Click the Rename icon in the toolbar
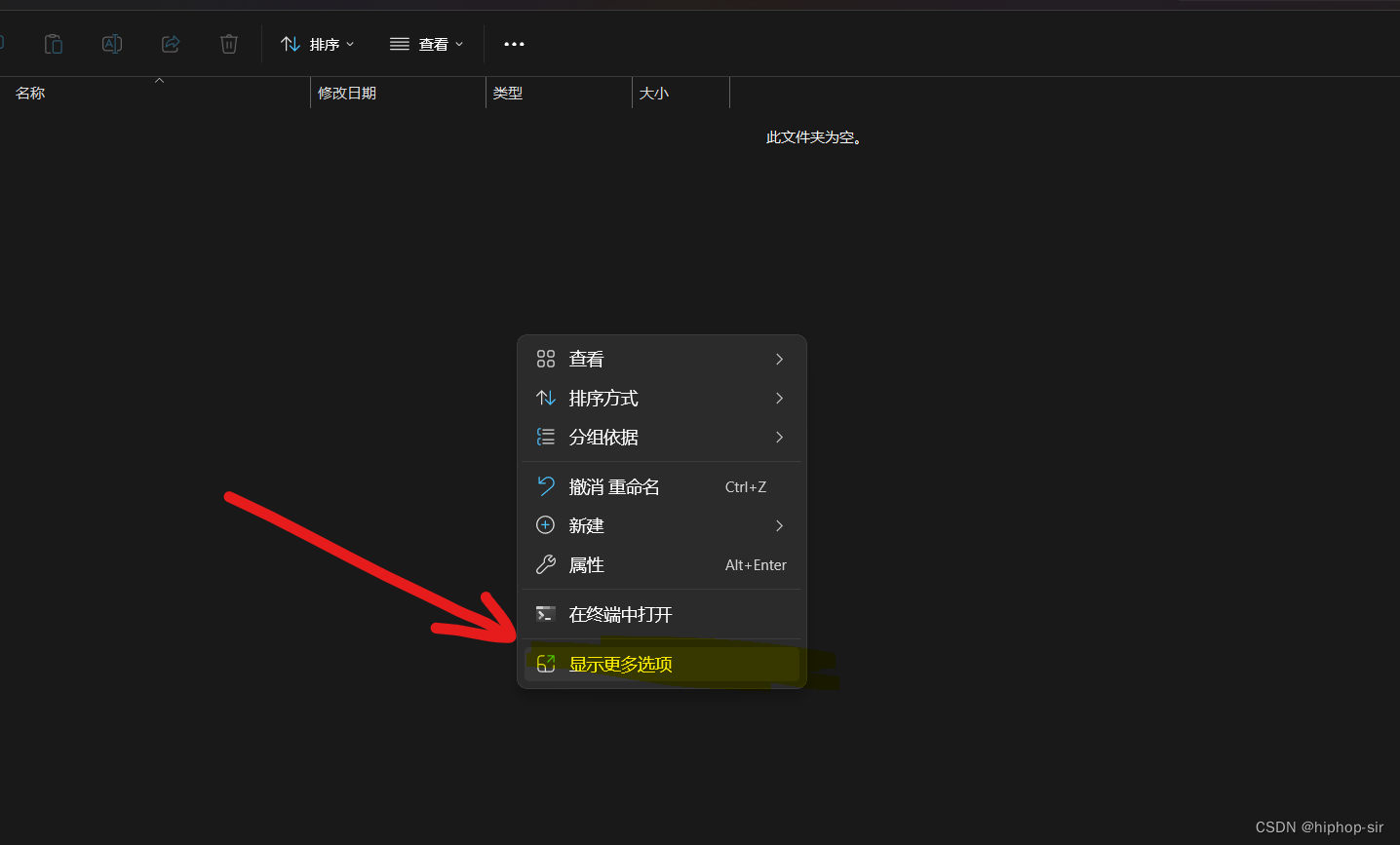 tap(112, 44)
